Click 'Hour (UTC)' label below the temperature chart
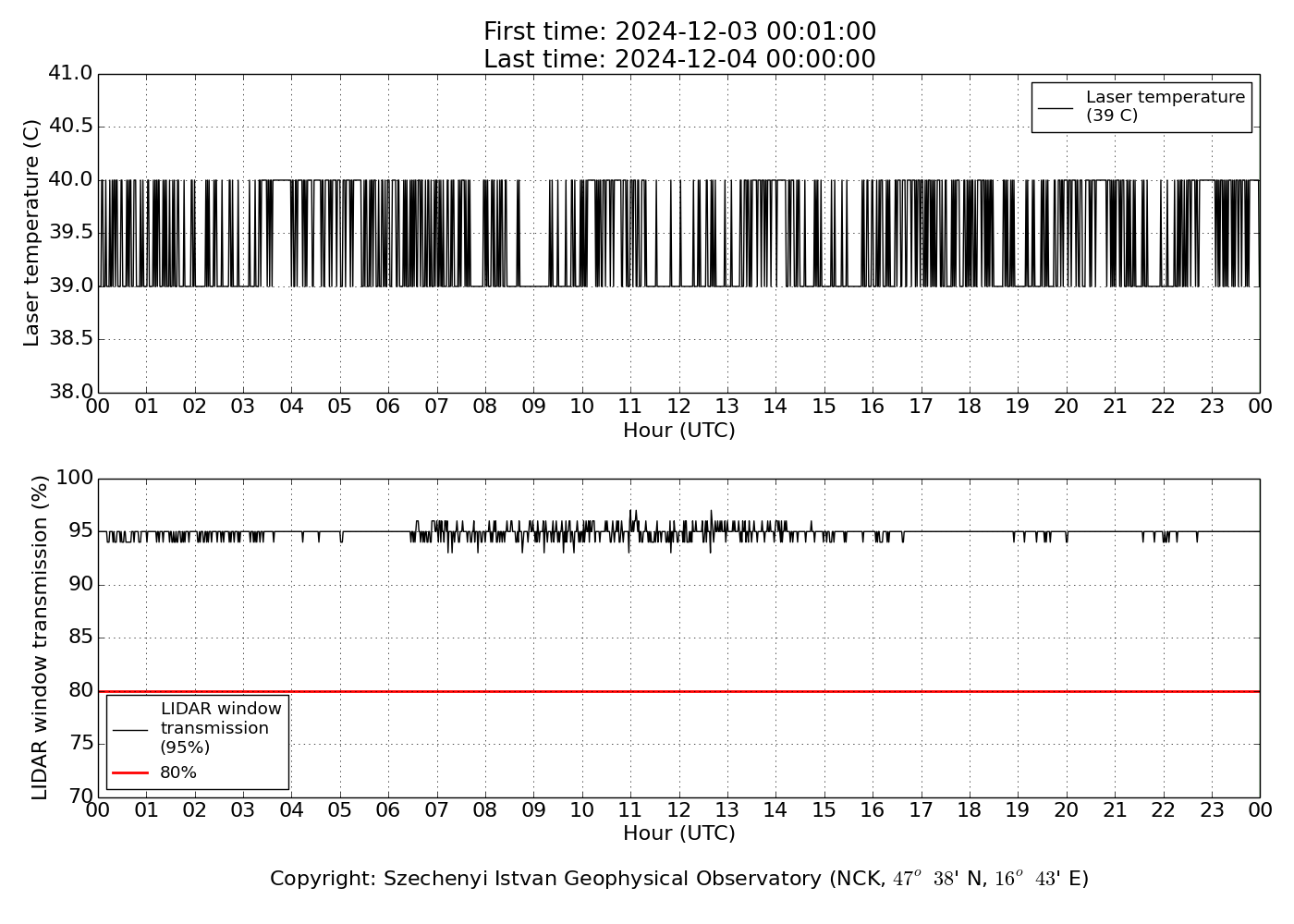Viewport: 1294px width, 924px height. pos(679,431)
